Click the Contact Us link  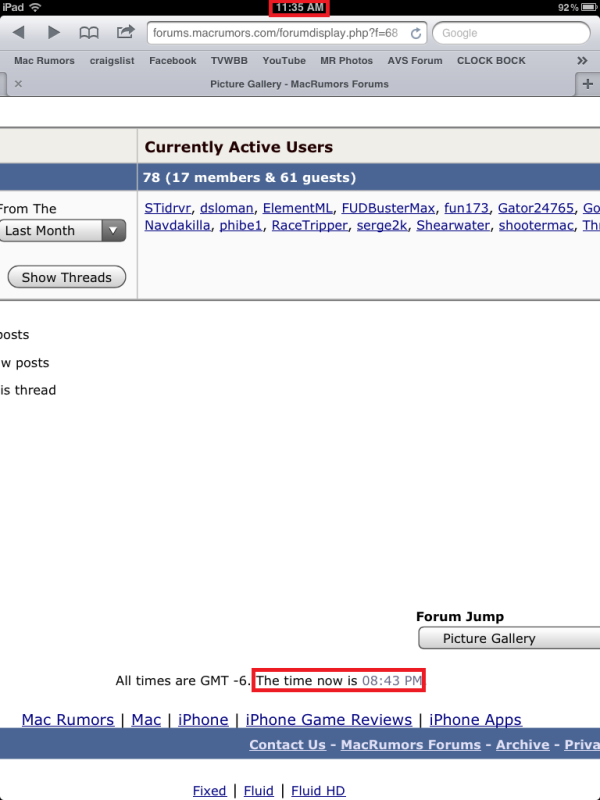point(287,745)
